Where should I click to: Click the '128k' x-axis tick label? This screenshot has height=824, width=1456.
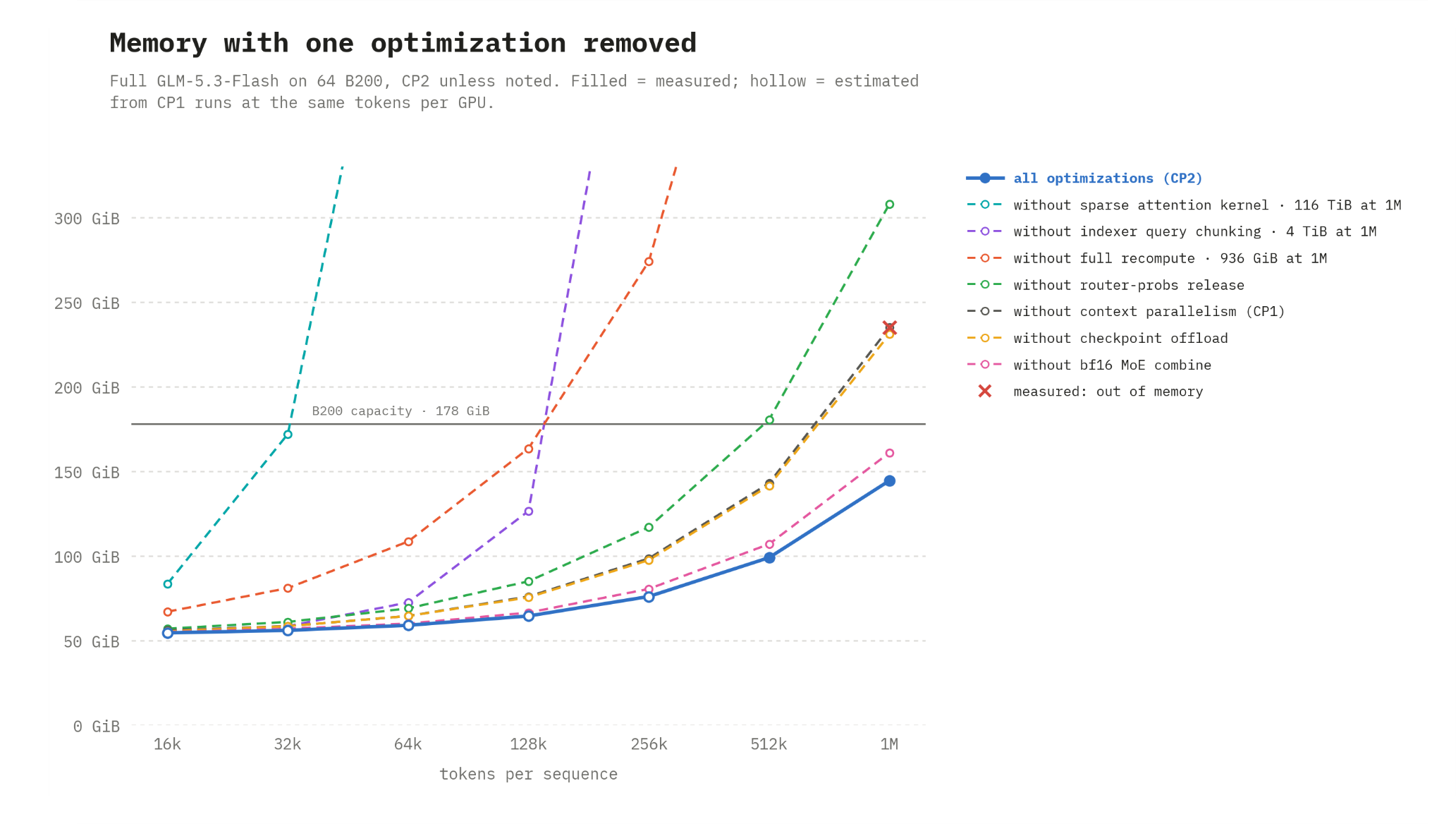(x=529, y=744)
